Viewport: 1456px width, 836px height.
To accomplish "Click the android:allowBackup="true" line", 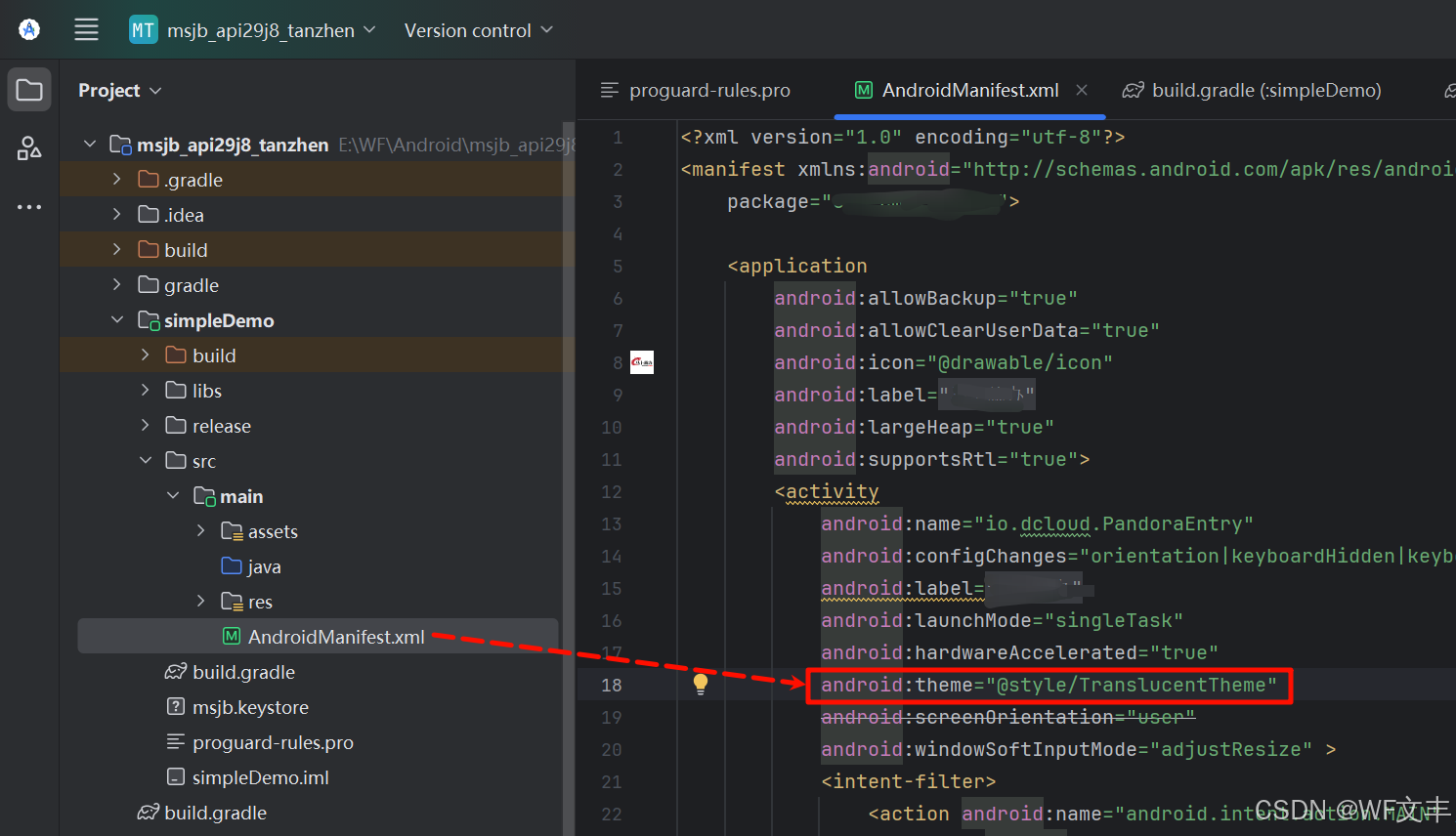I will pos(926,298).
